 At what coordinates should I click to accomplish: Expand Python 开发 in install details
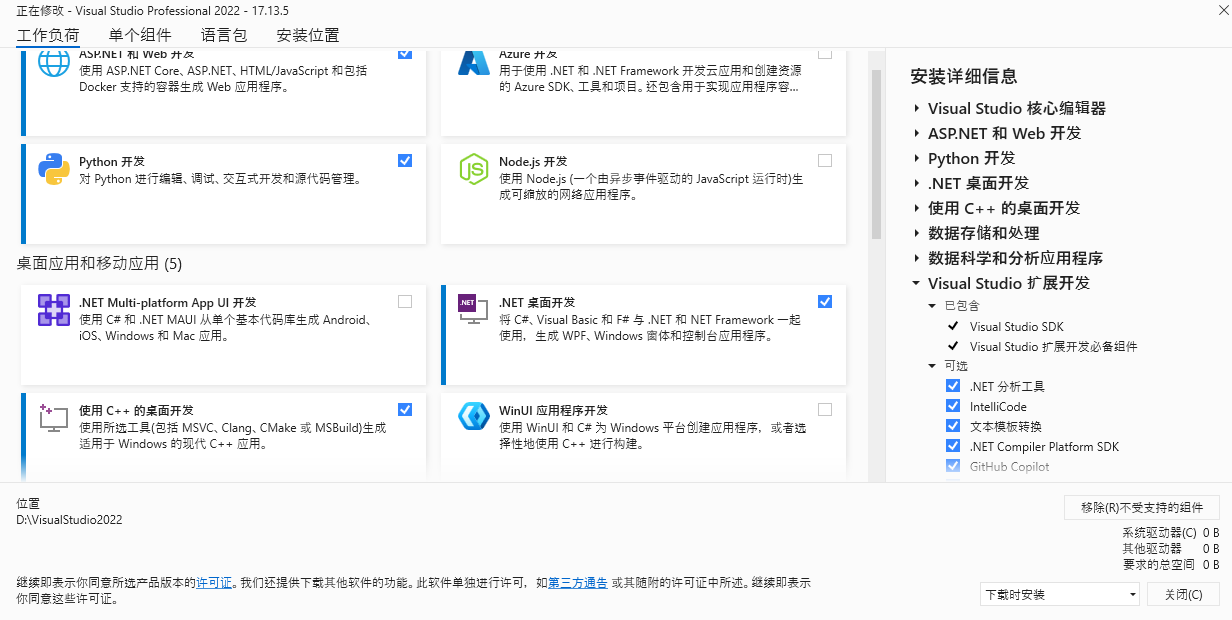(917, 158)
